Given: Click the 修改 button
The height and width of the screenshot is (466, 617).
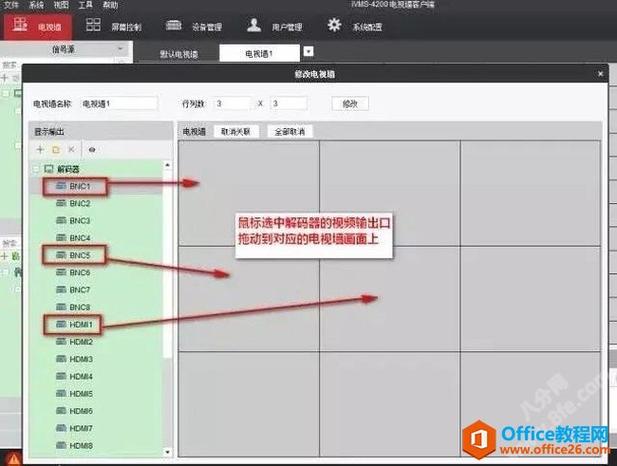Looking at the screenshot, I should point(350,104).
